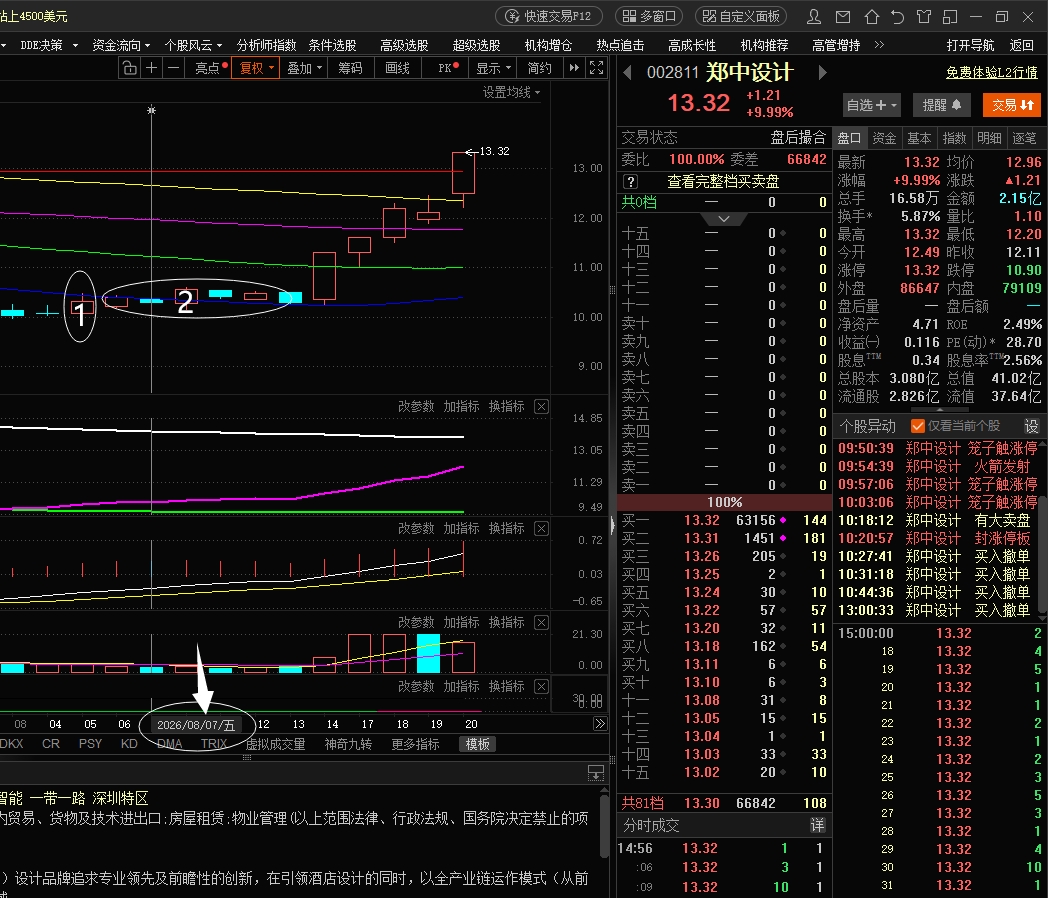The width and height of the screenshot is (1048, 898).
Task: Open user account icon
Action: [x=814, y=16]
